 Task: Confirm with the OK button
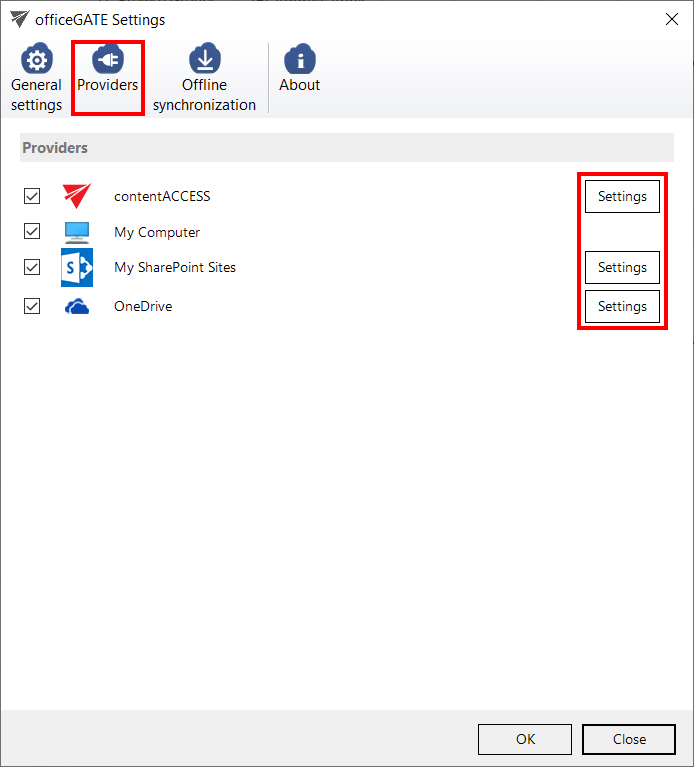pos(525,739)
